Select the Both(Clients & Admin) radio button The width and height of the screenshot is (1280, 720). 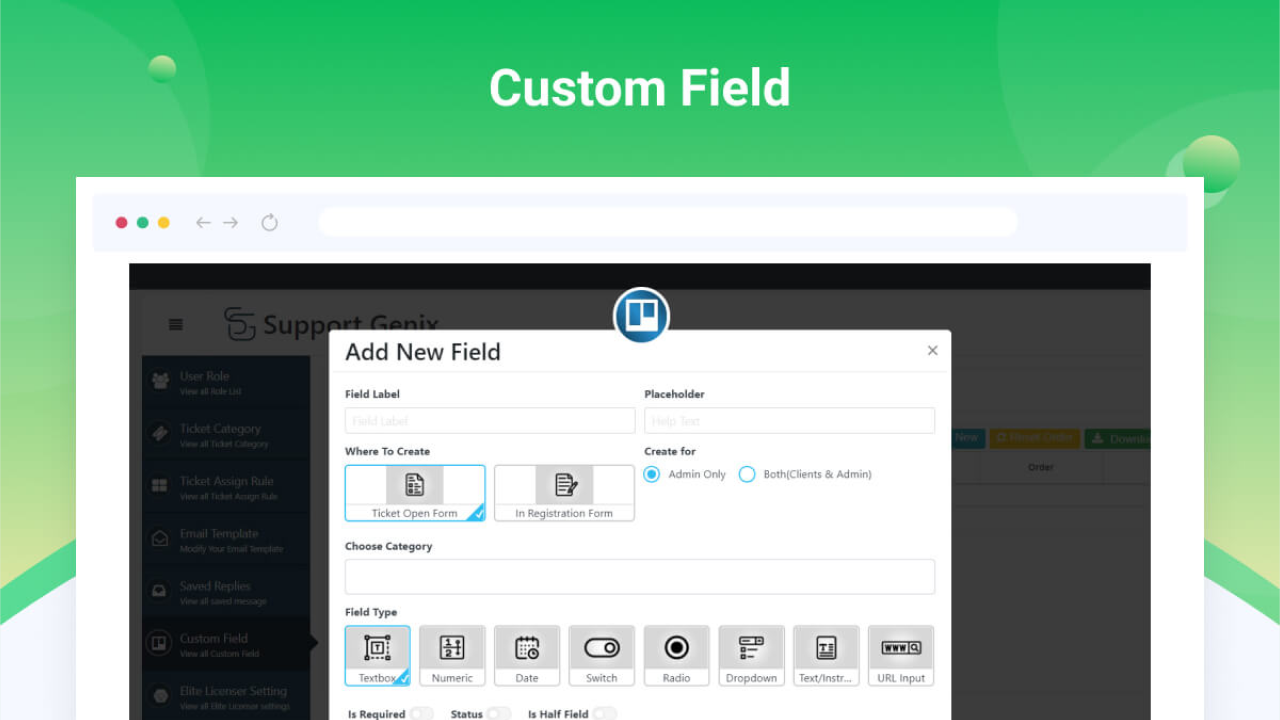coord(747,474)
